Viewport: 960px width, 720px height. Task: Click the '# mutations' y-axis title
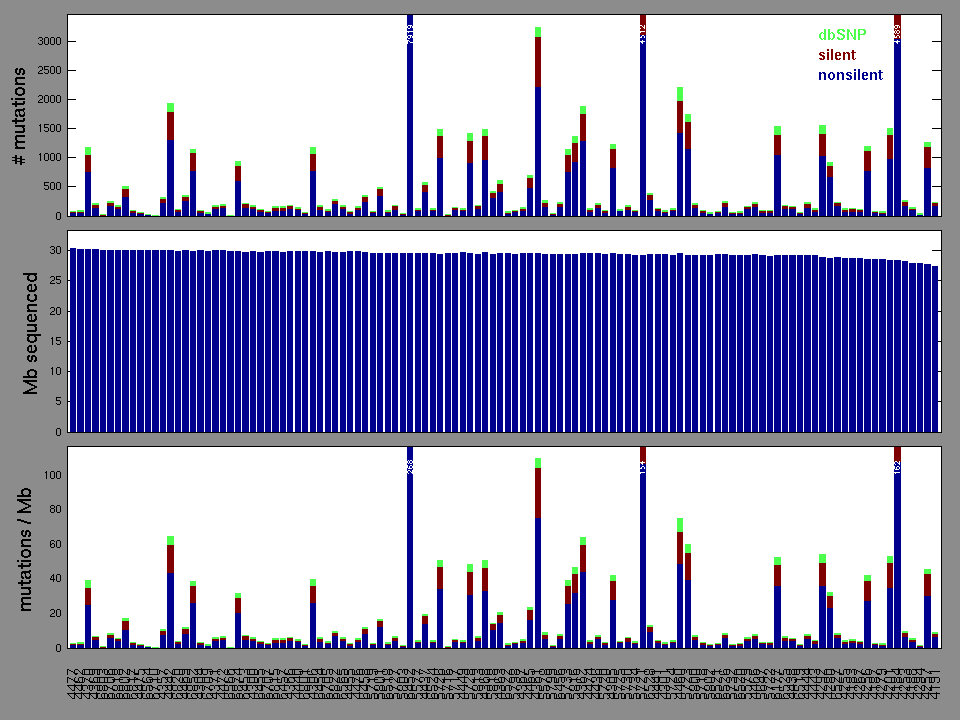coord(19,115)
